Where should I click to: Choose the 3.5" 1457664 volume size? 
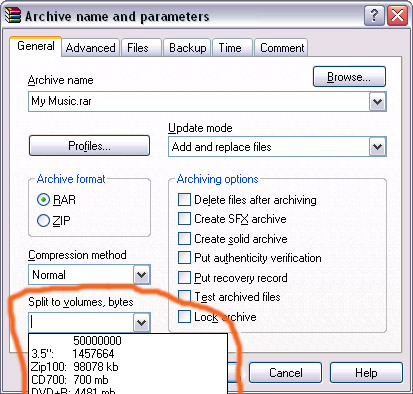click(x=128, y=354)
